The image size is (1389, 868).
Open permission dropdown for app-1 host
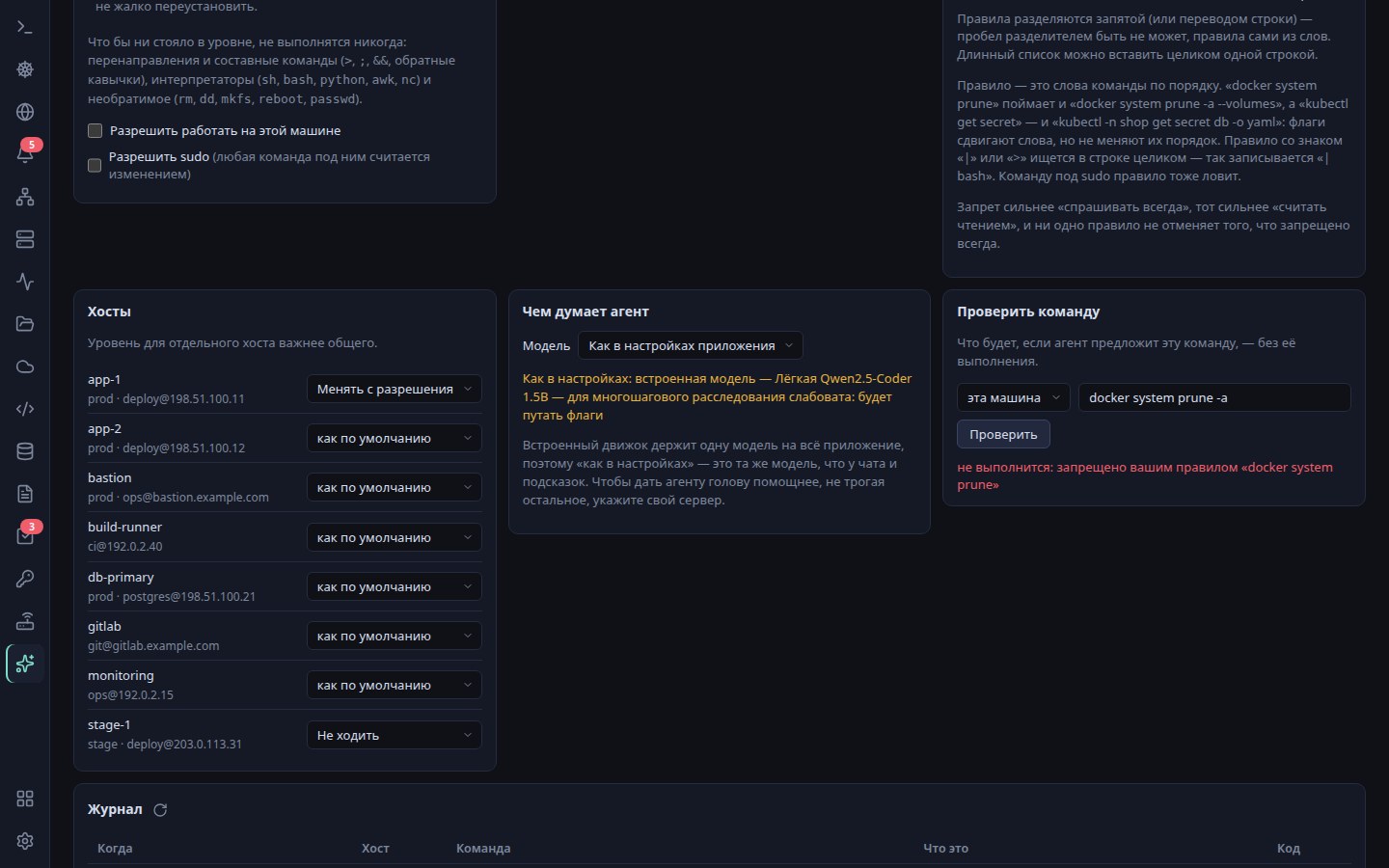pyautogui.click(x=394, y=389)
